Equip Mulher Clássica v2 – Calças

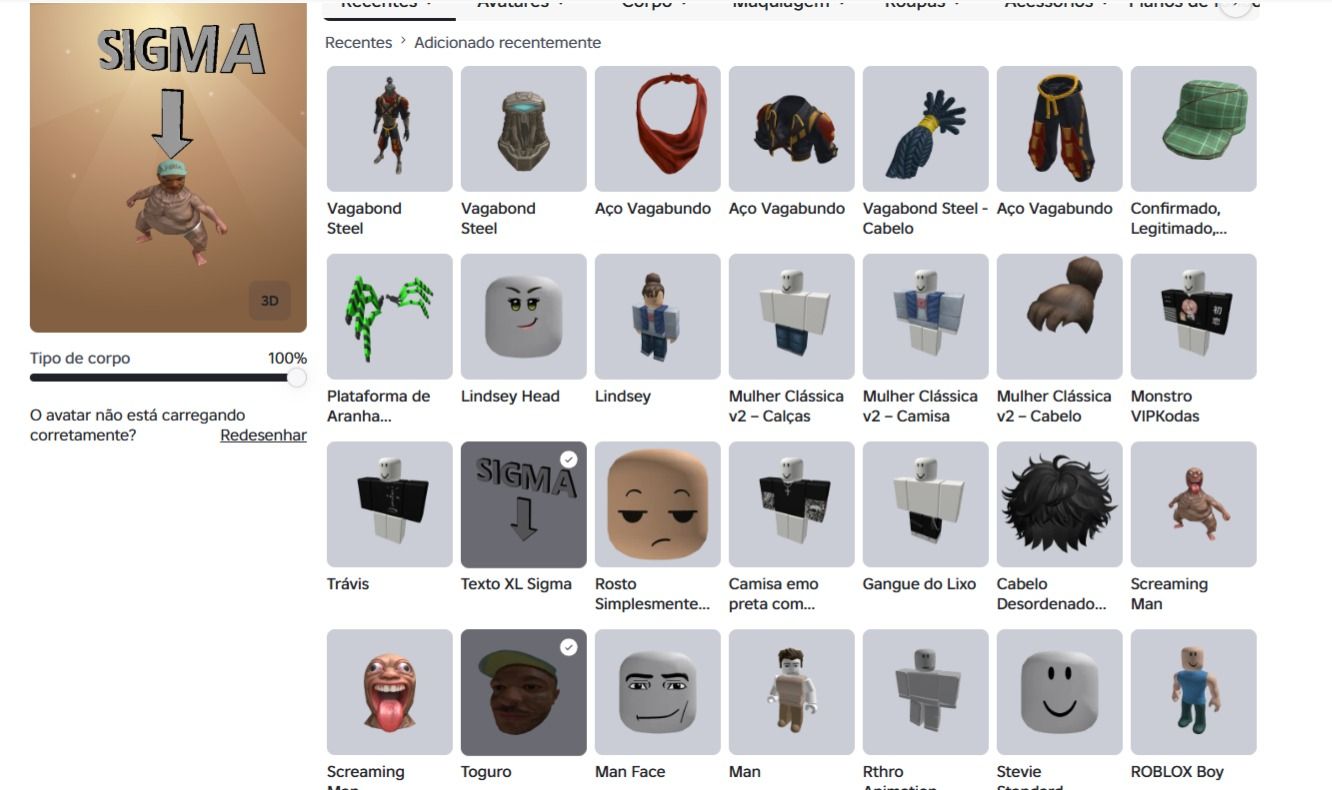coord(792,317)
